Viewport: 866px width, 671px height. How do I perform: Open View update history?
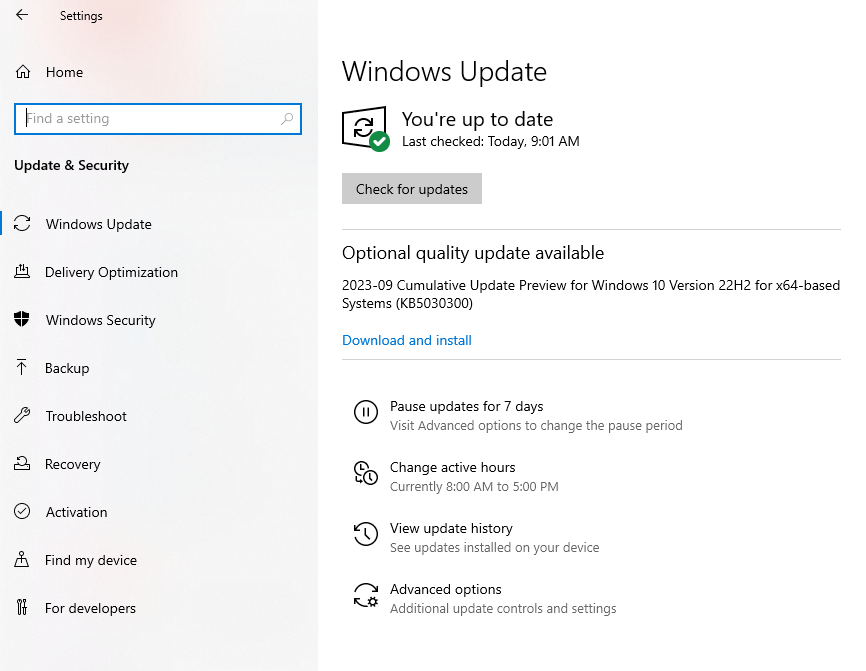pyautogui.click(x=451, y=529)
